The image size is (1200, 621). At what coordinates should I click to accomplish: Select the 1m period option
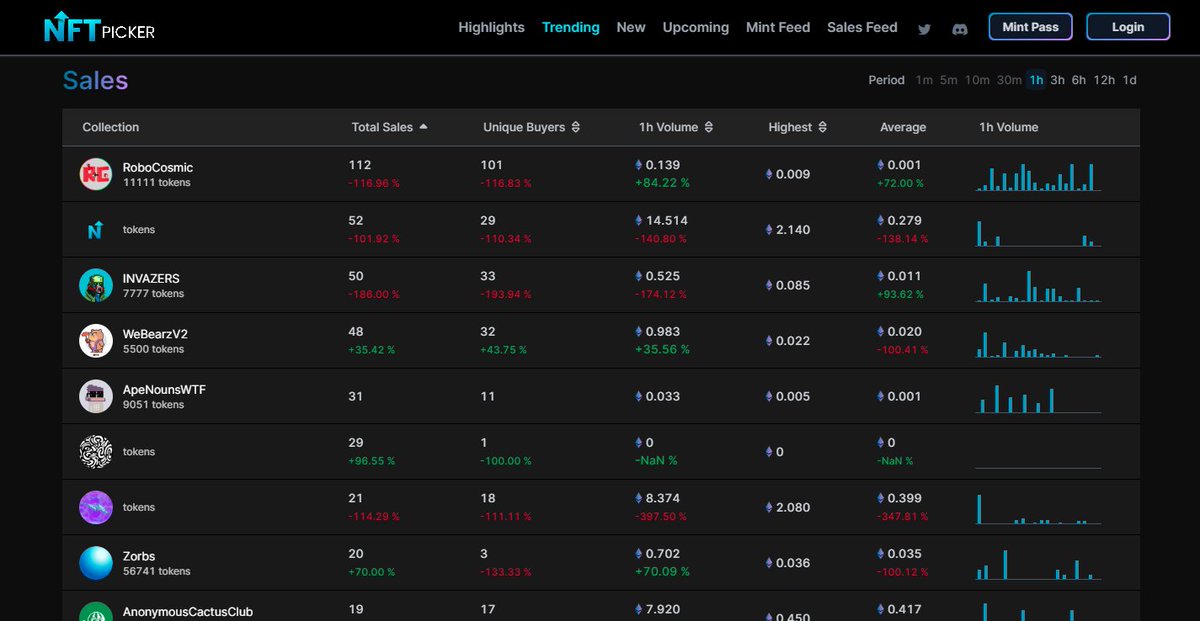[924, 80]
